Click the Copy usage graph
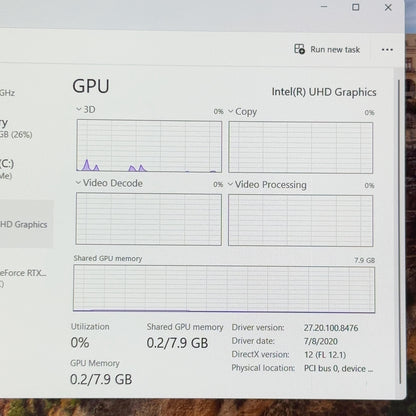The width and height of the screenshot is (416, 416). (x=301, y=148)
